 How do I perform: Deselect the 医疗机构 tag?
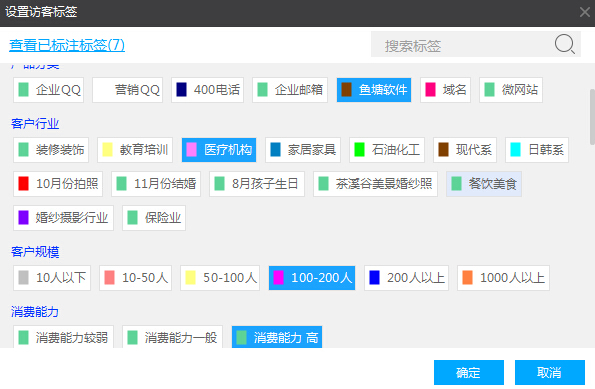click(x=219, y=150)
